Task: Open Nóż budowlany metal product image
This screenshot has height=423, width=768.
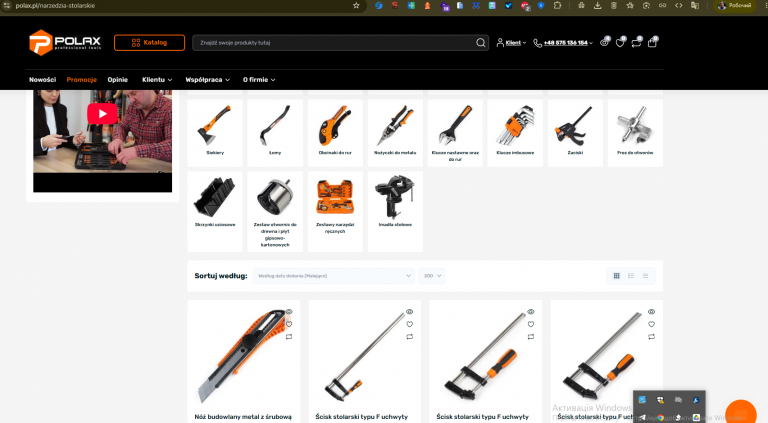Action: pyautogui.click(x=241, y=356)
